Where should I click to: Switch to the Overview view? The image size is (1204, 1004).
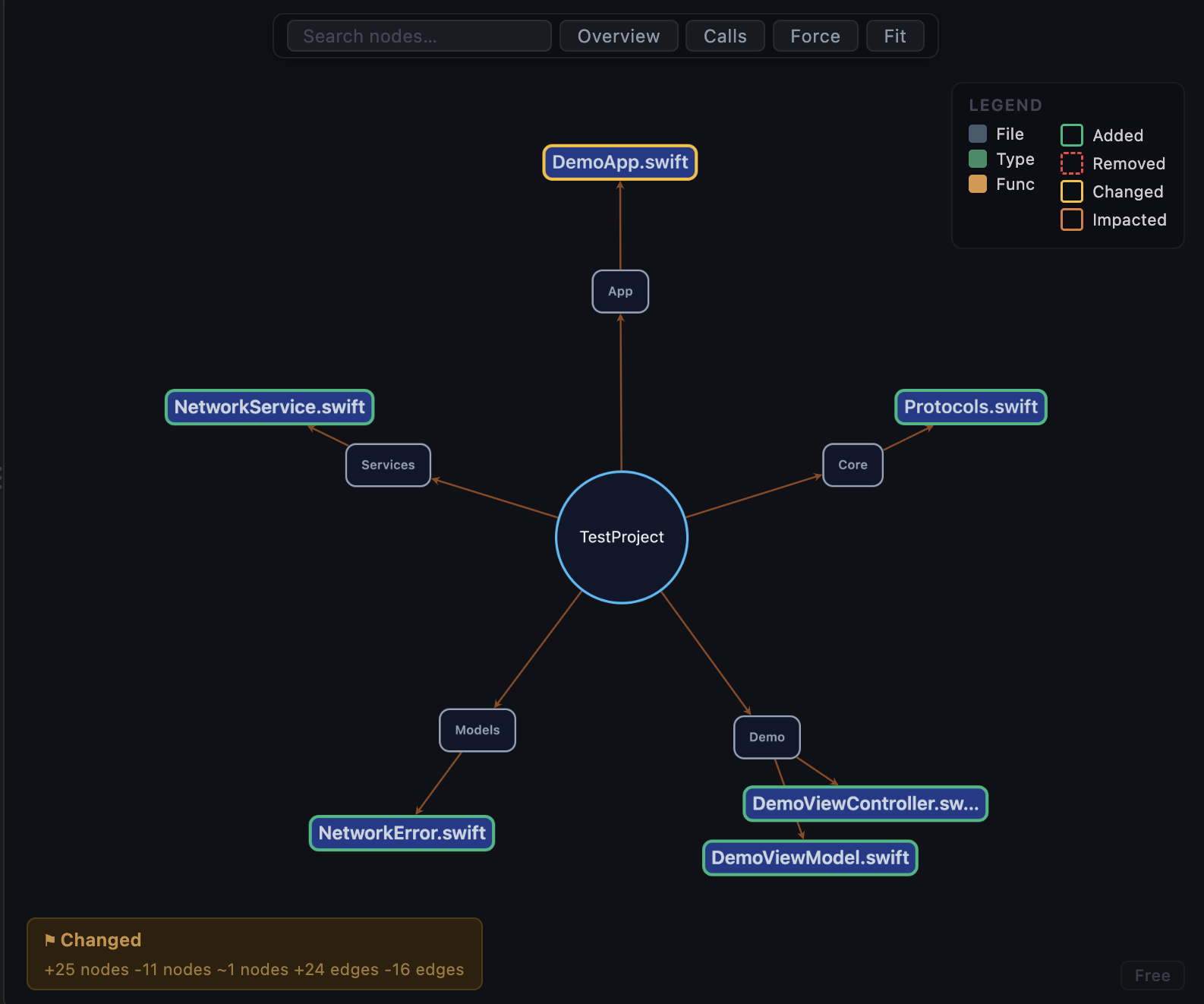coord(619,36)
